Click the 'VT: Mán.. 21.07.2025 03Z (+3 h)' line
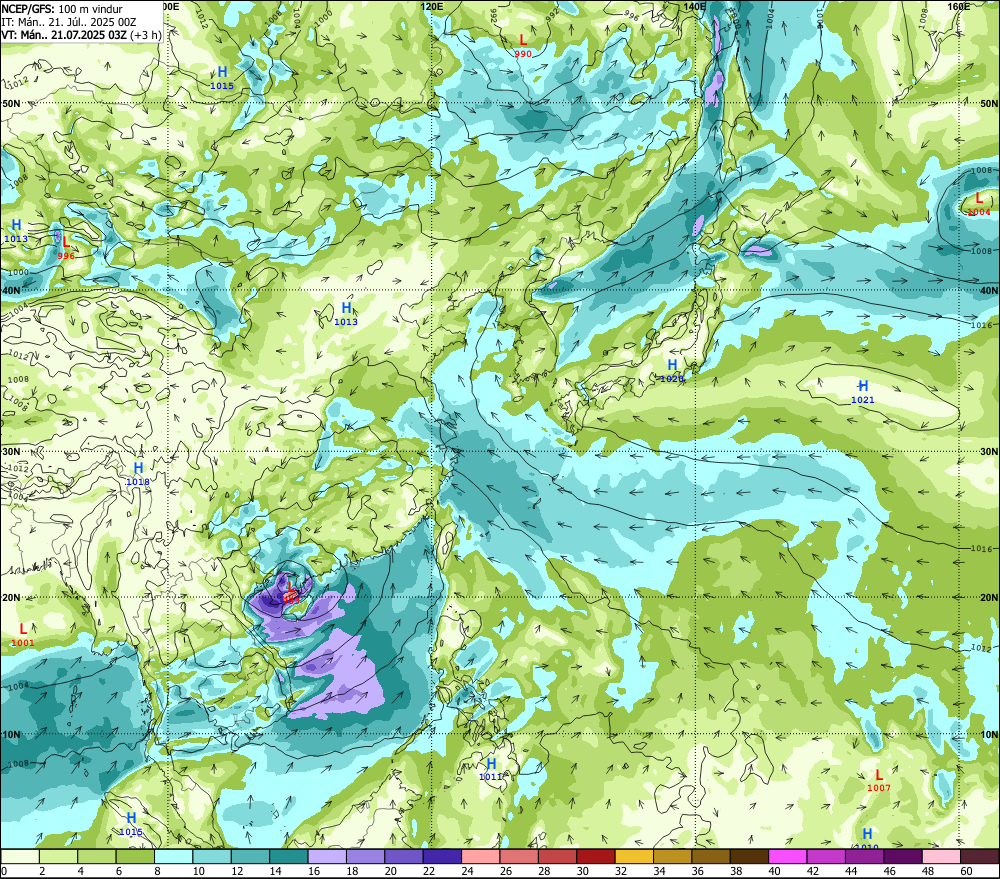1000x879 pixels. coord(81,34)
